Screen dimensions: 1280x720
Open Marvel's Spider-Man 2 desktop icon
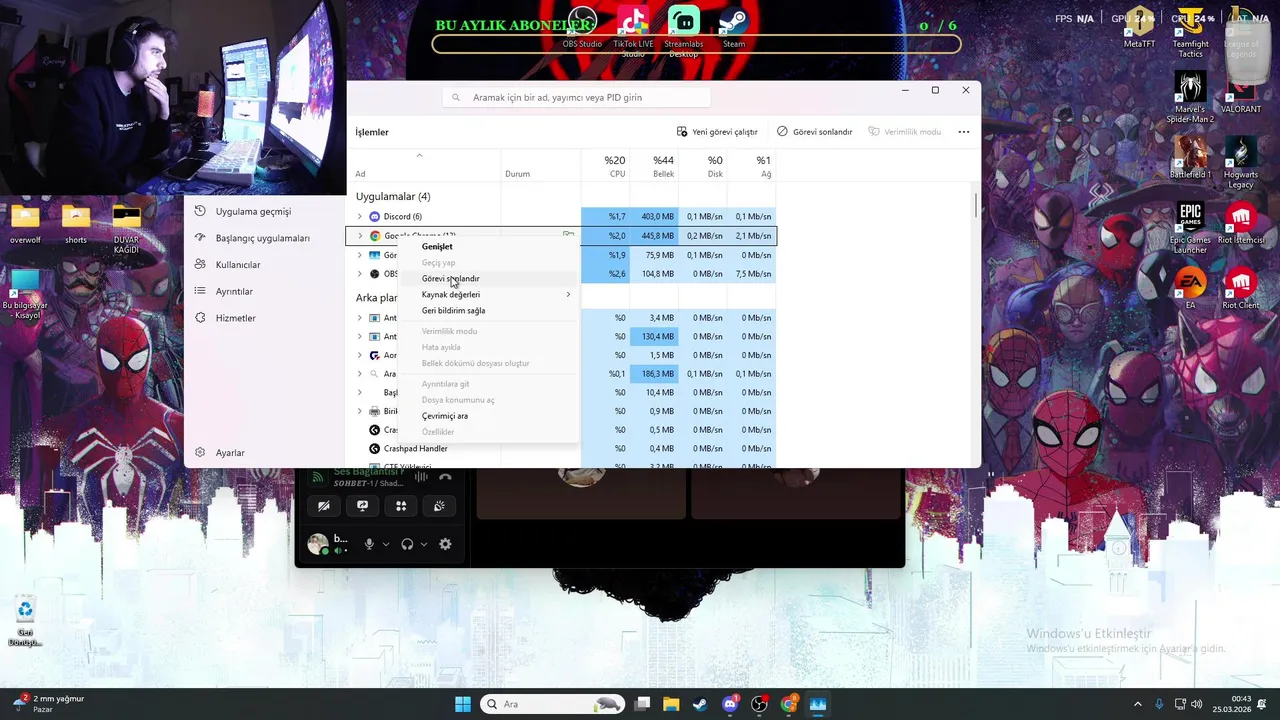click(x=1190, y=98)
